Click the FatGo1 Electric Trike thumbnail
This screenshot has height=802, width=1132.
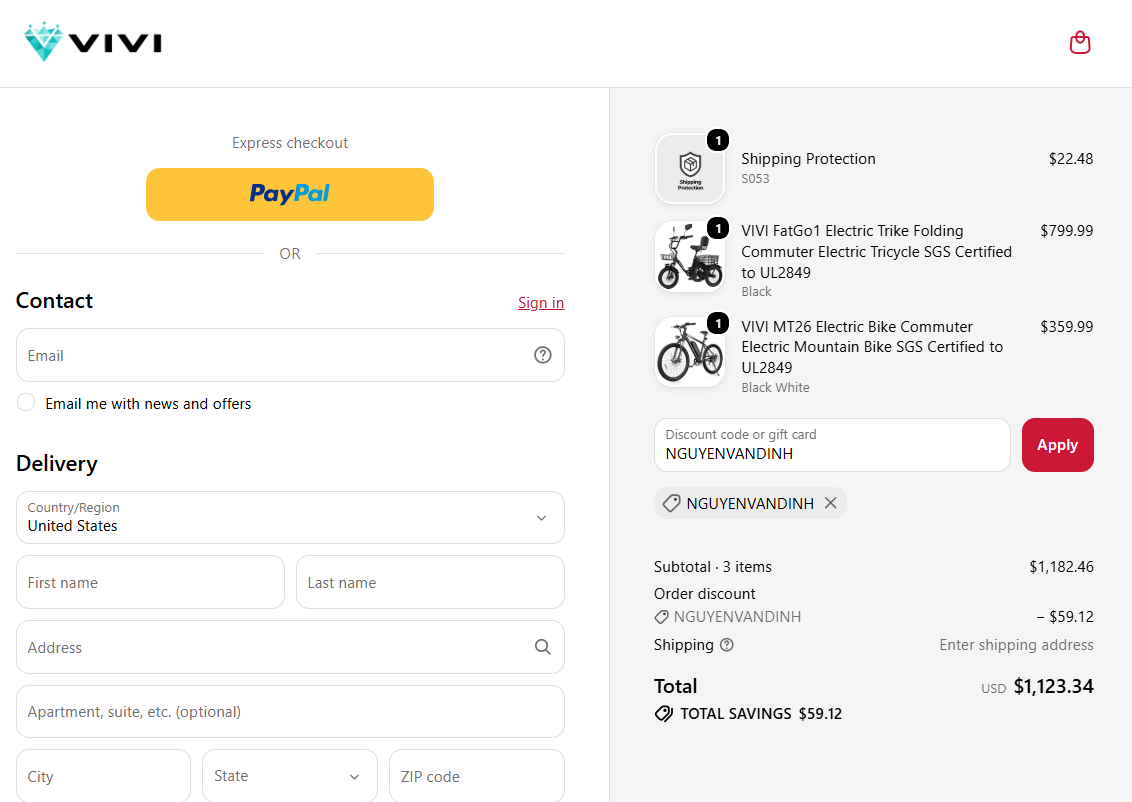(x=689, y=256)
